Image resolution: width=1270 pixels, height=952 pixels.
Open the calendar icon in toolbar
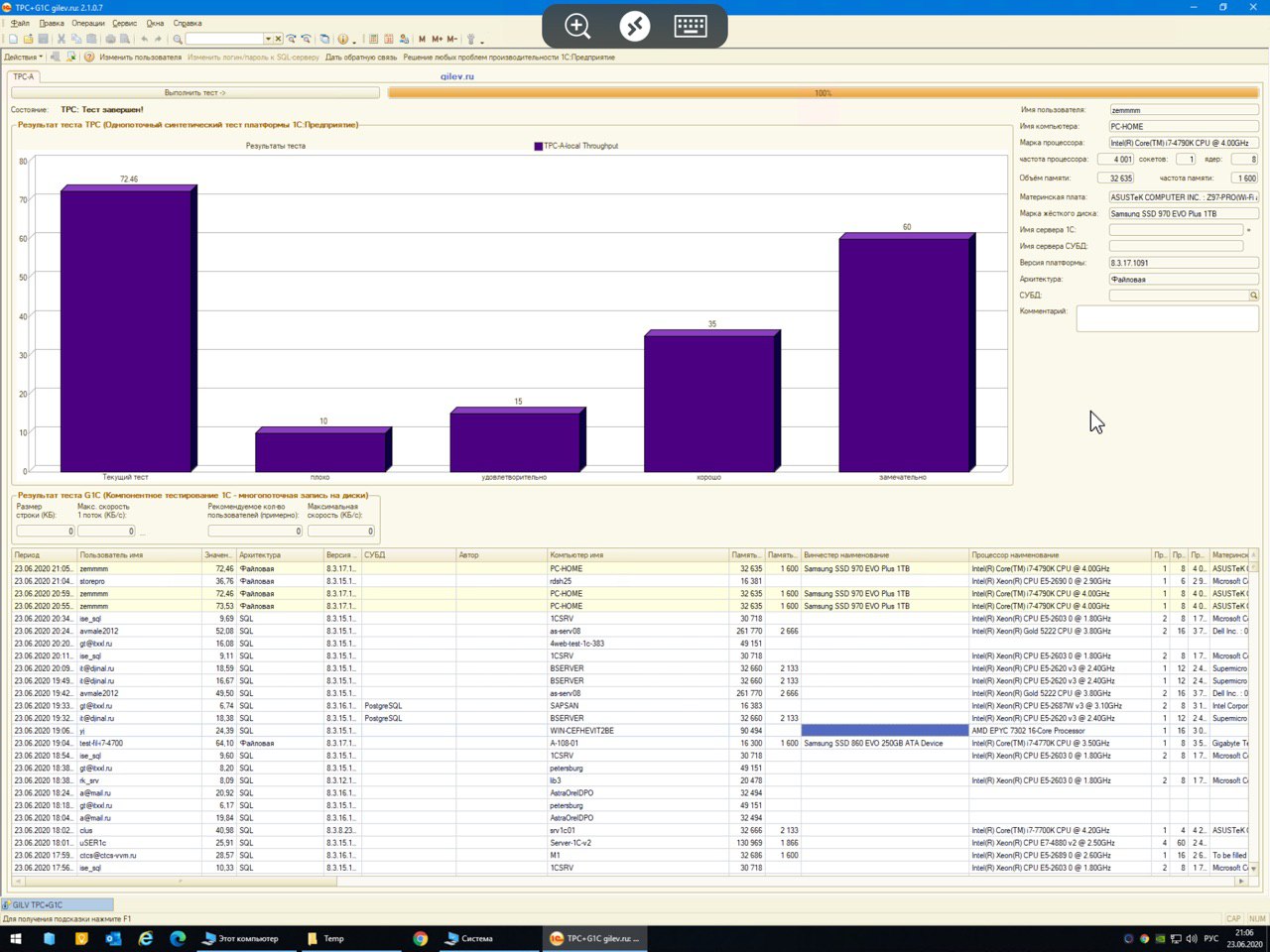389,39
